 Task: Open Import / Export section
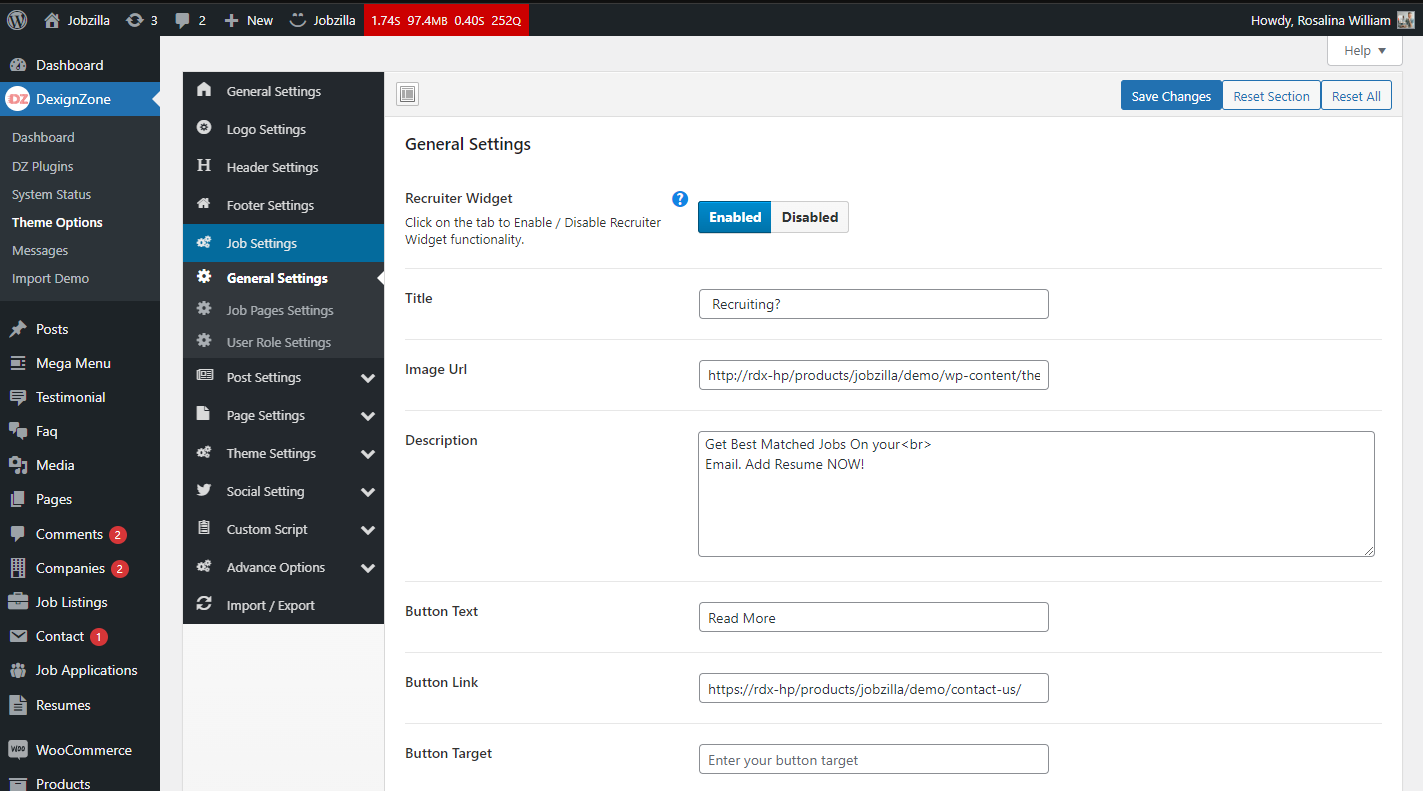pos(270,605)
